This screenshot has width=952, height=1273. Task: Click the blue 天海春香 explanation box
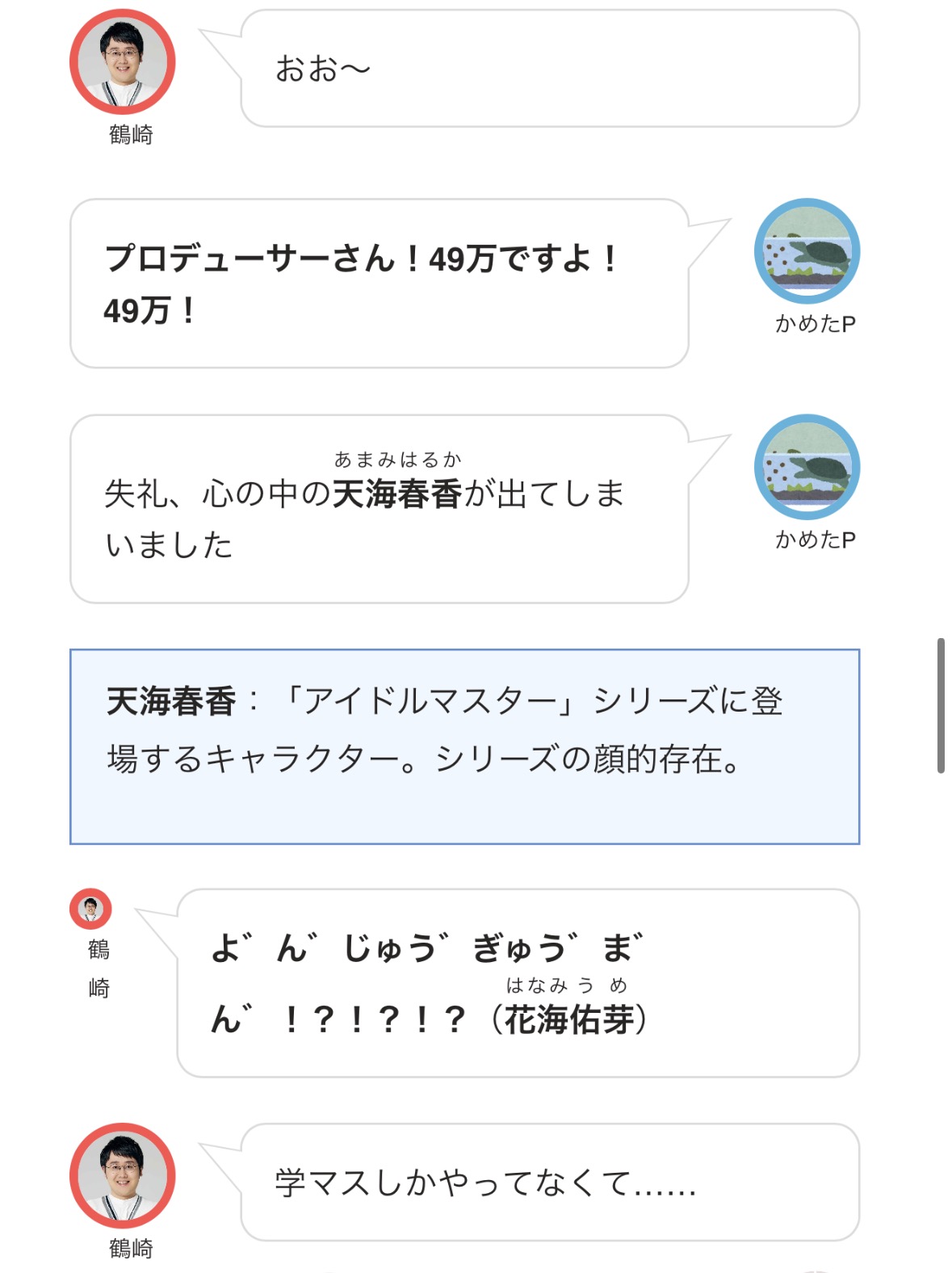click(464, 746)
